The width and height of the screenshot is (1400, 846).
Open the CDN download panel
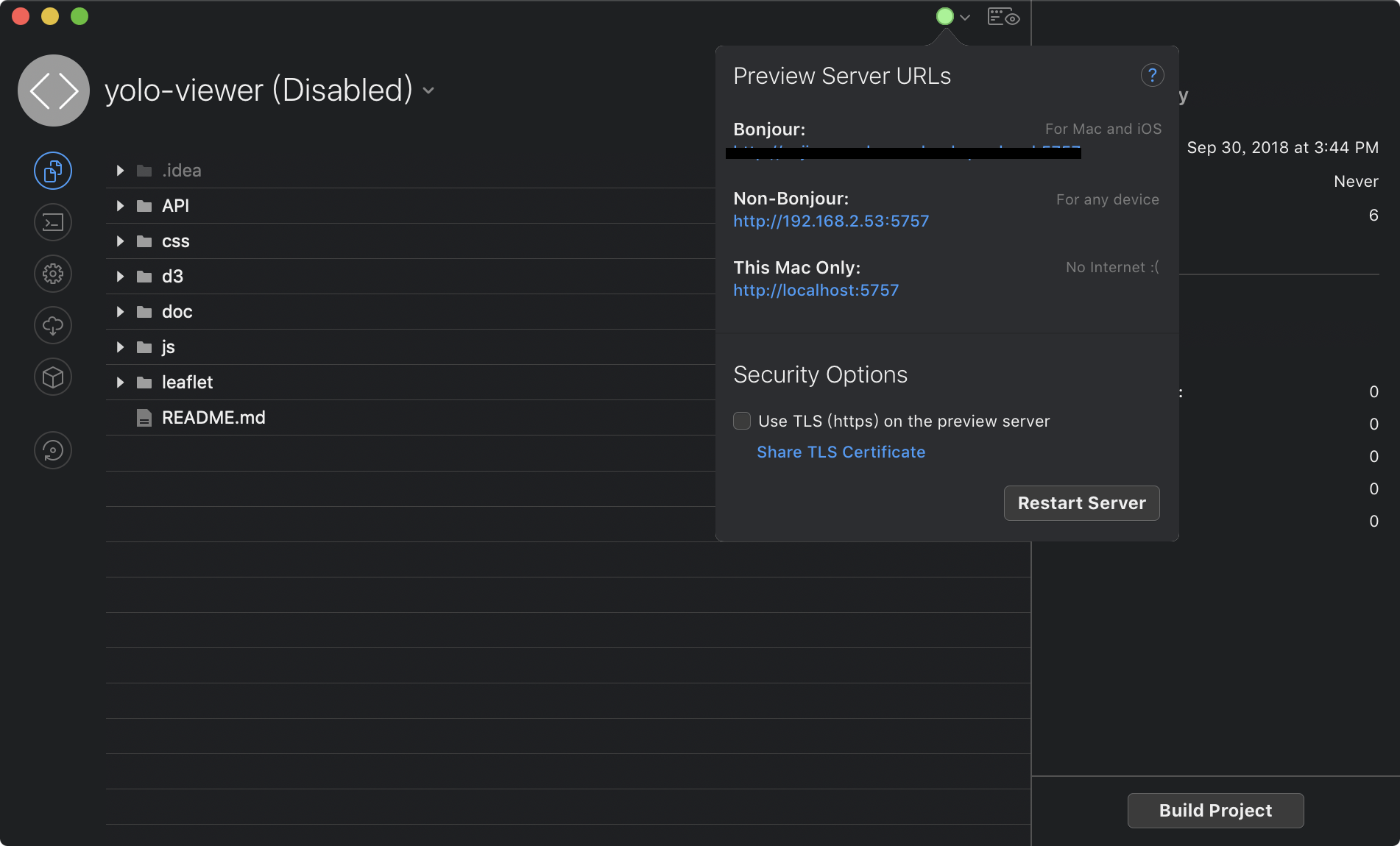(52, 325)
